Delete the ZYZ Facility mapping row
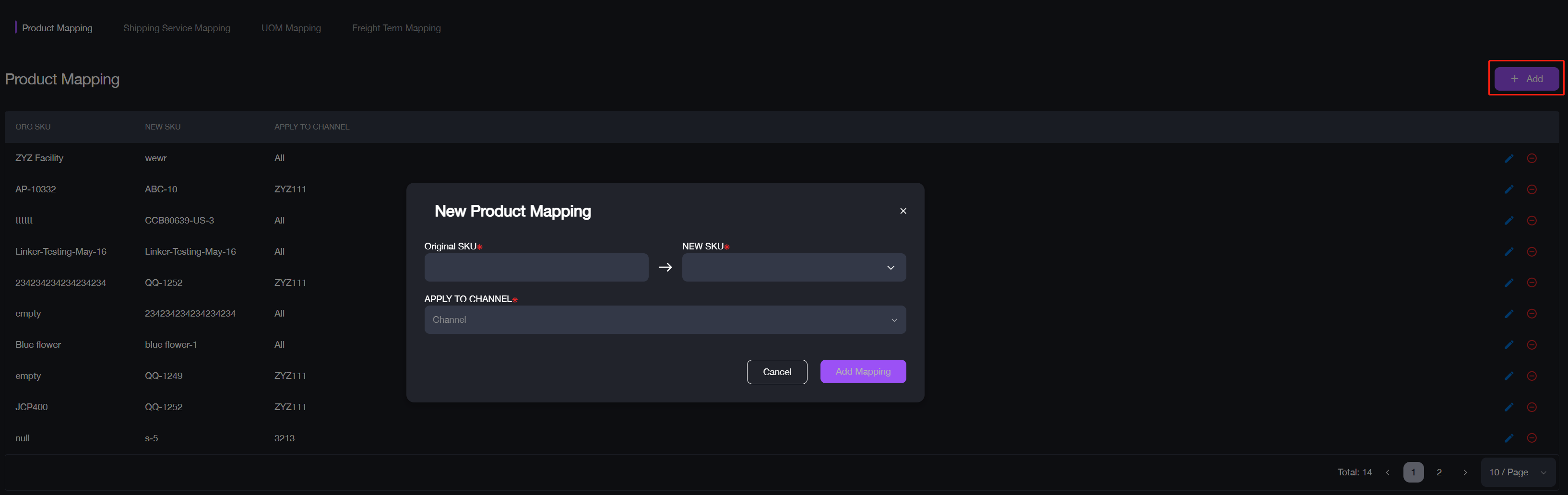Viewport: 1568px width, 495px height. [x=1532, y=158]
